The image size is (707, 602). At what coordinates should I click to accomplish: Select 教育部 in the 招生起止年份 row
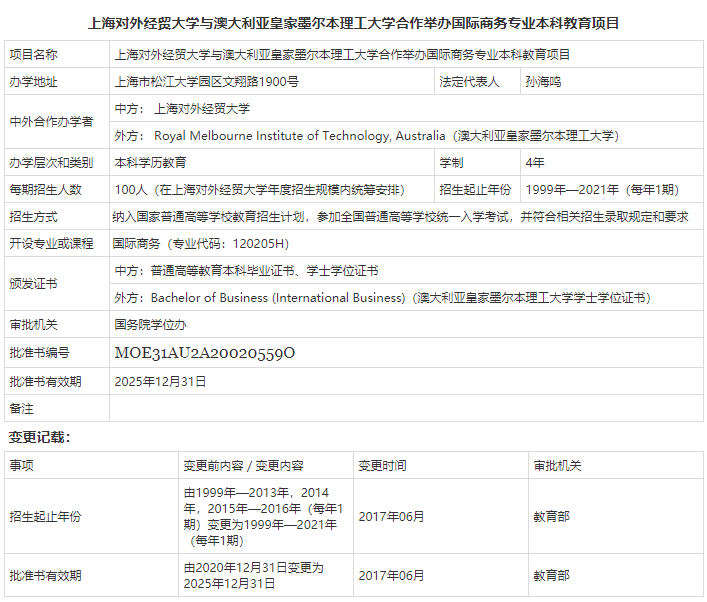coord(551,516)
